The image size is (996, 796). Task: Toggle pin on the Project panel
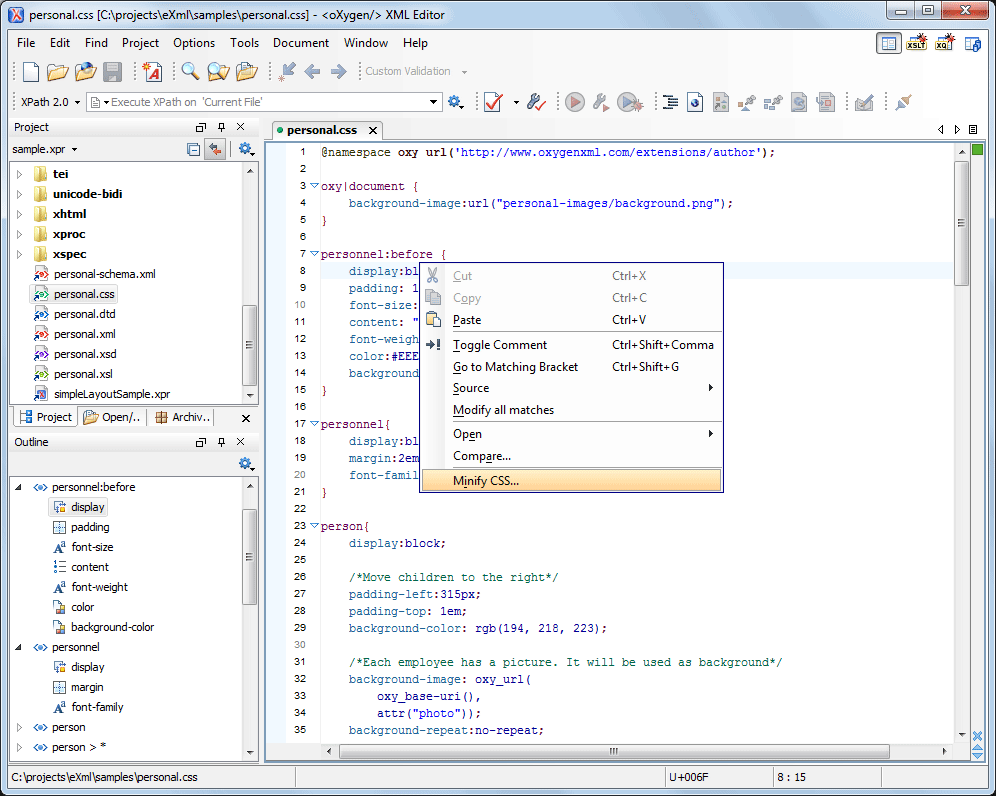(221, 127)
